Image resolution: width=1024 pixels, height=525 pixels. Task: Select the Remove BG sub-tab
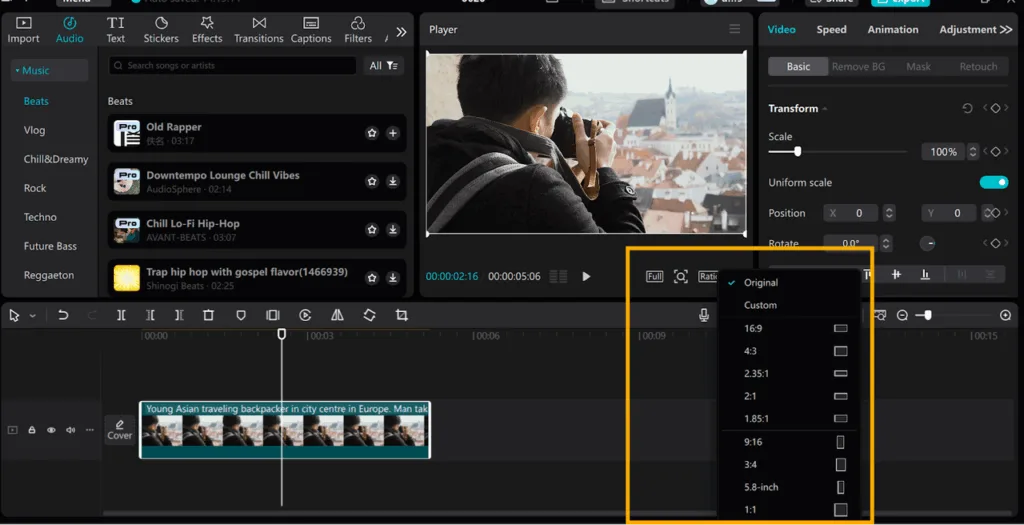[858, 67]
